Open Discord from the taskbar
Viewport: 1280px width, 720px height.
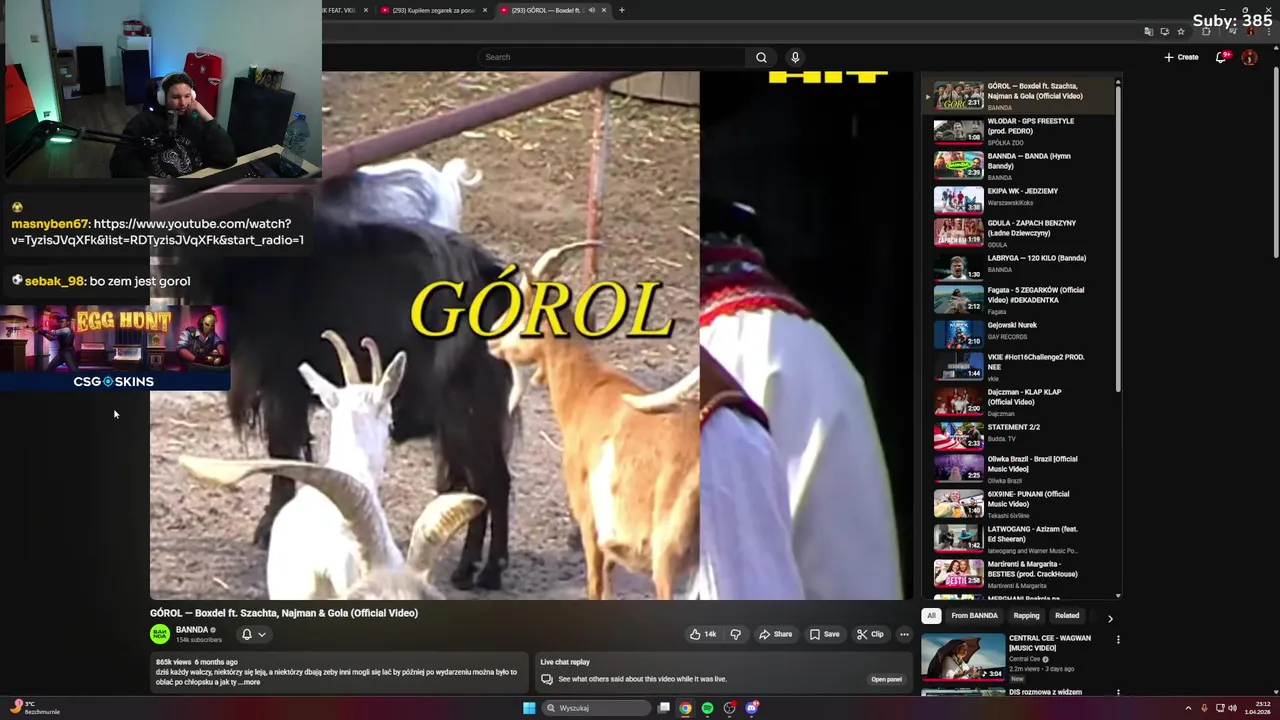(751, 708)
